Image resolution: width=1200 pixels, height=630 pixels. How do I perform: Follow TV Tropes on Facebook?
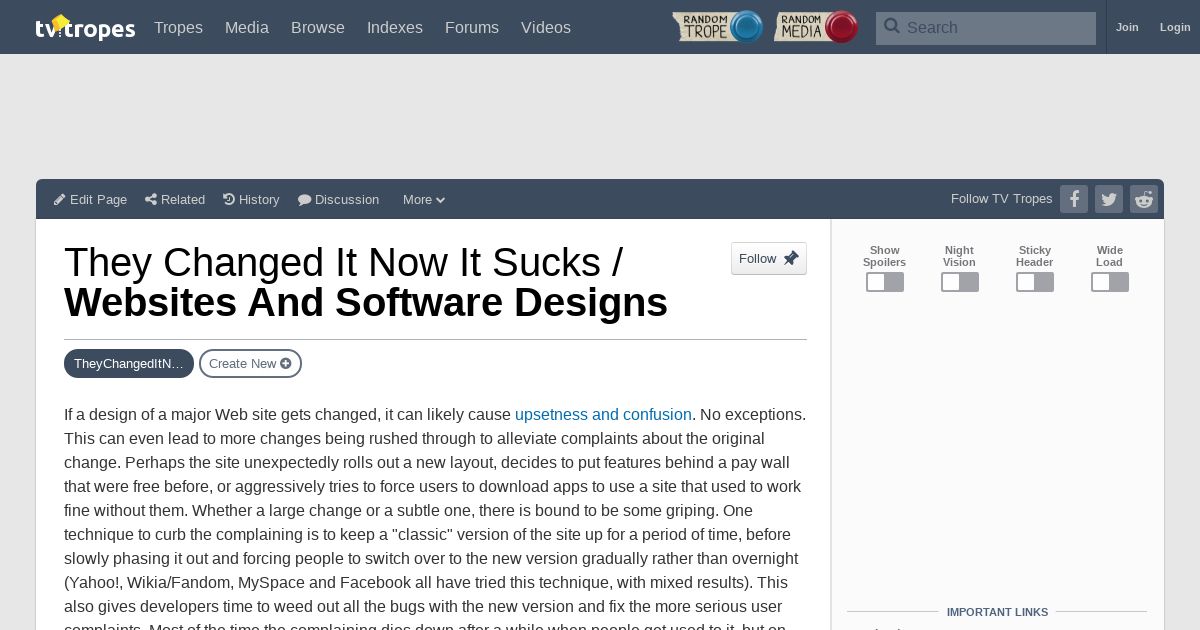coord(1074,199)
